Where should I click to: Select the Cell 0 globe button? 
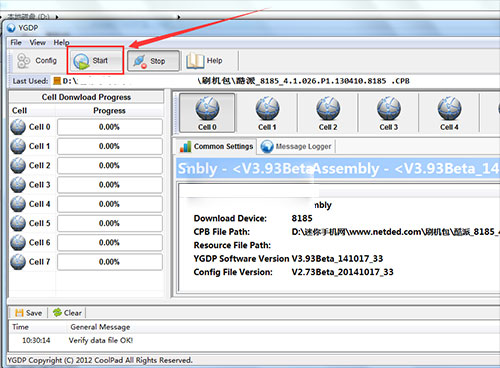[x=207, y=113]
